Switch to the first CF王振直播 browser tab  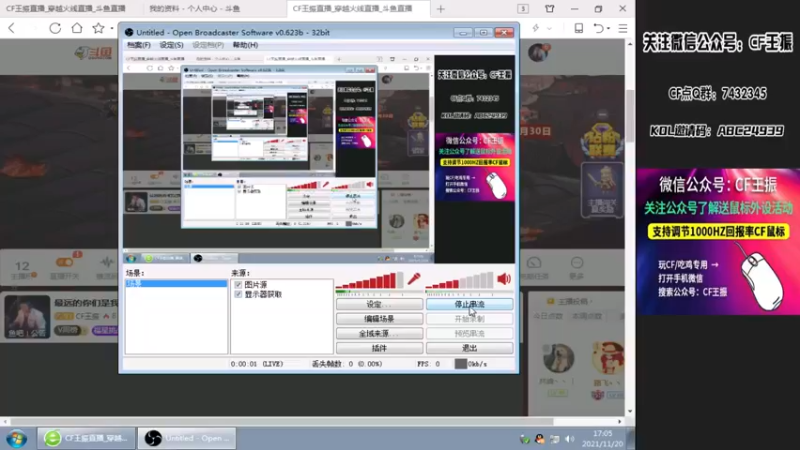click(x=66, y=9)
